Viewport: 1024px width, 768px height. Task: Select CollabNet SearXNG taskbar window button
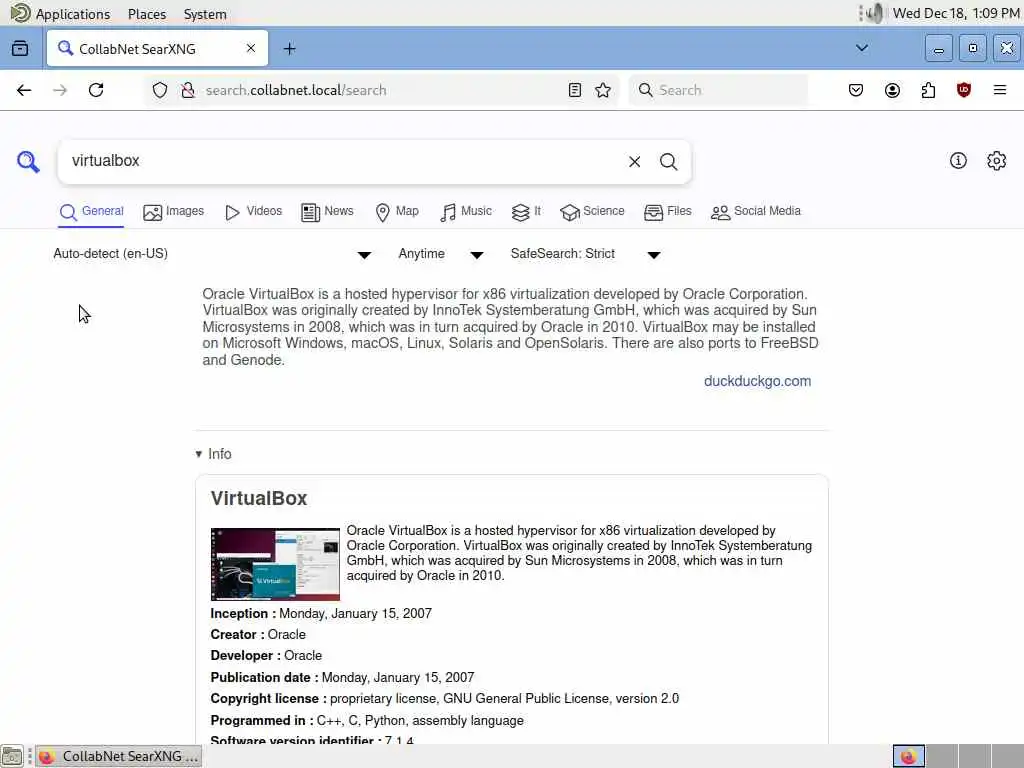(x=118, y=756)
